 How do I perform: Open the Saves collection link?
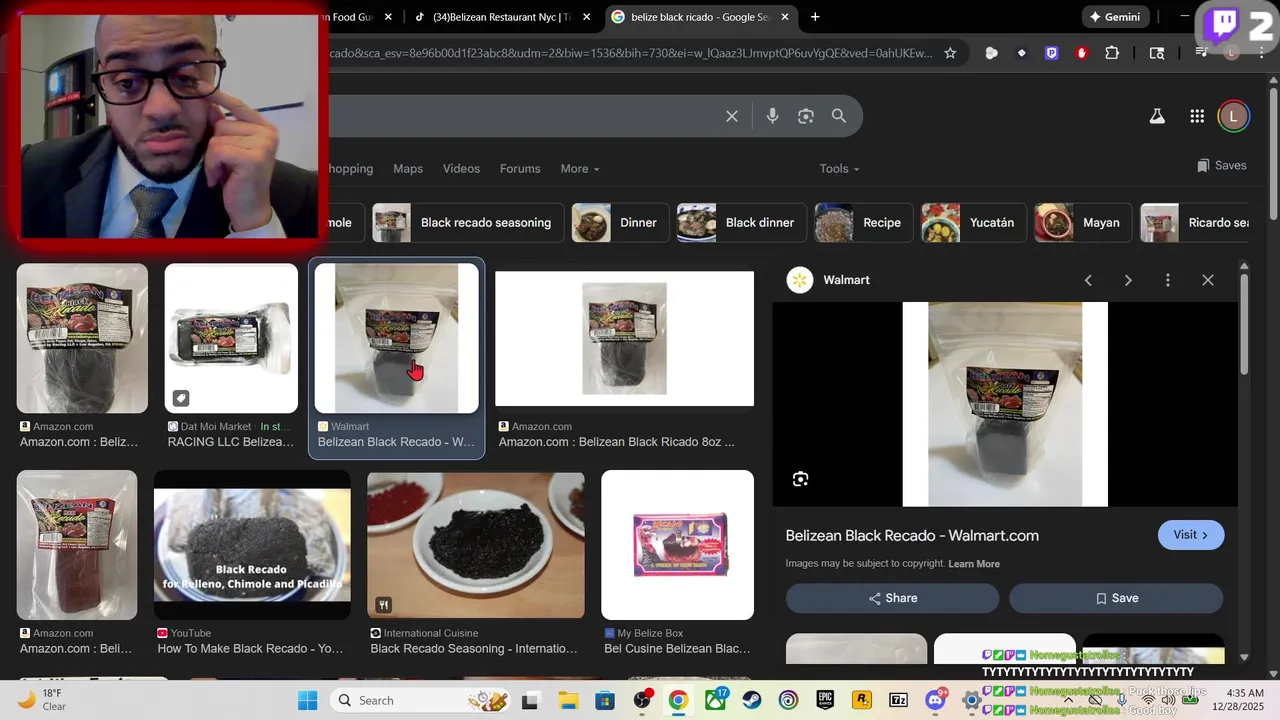pyautogui.click(x=1221, y=165)
